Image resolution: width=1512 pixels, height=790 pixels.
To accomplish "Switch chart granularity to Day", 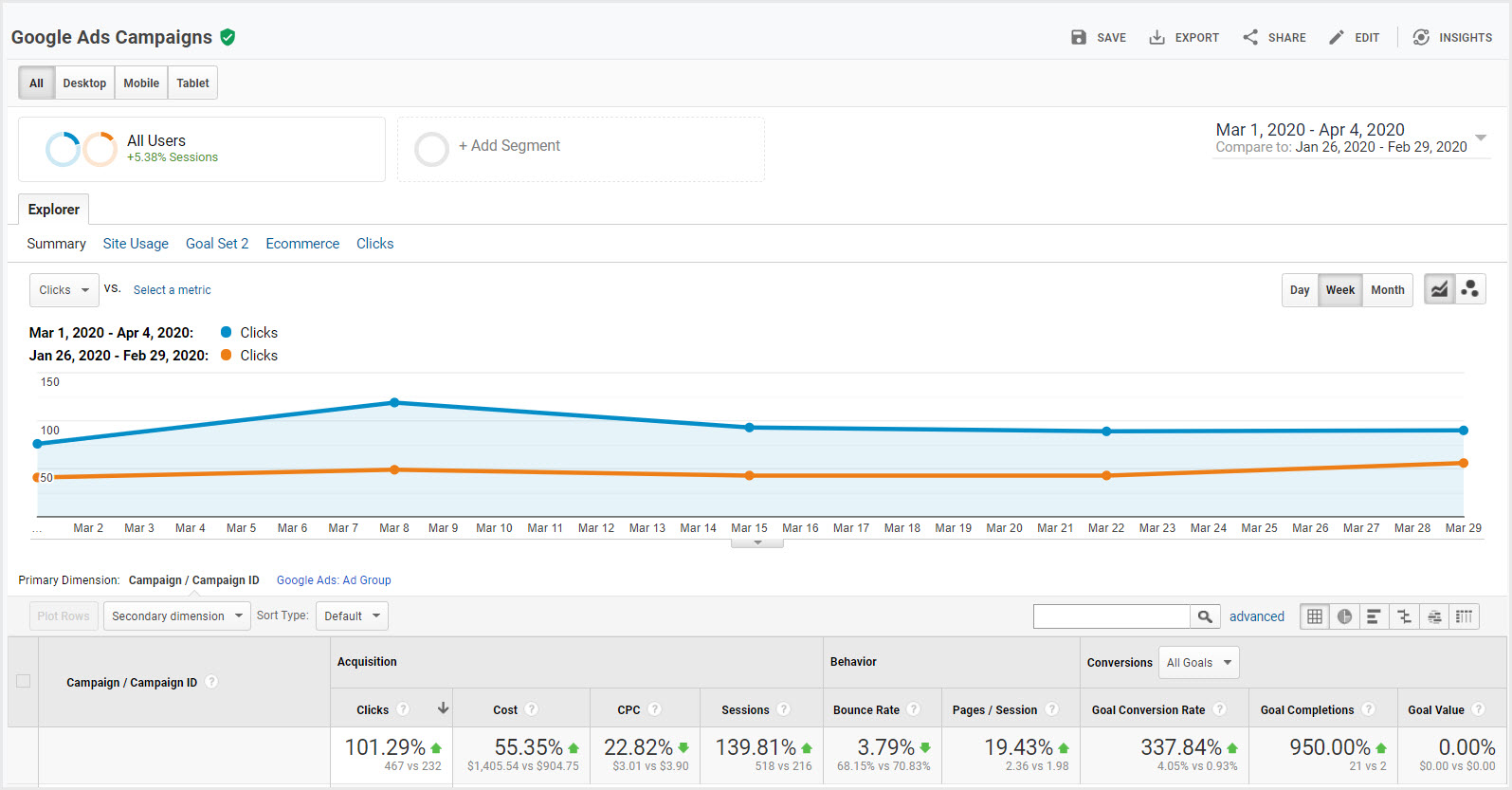I will 1300,290.
